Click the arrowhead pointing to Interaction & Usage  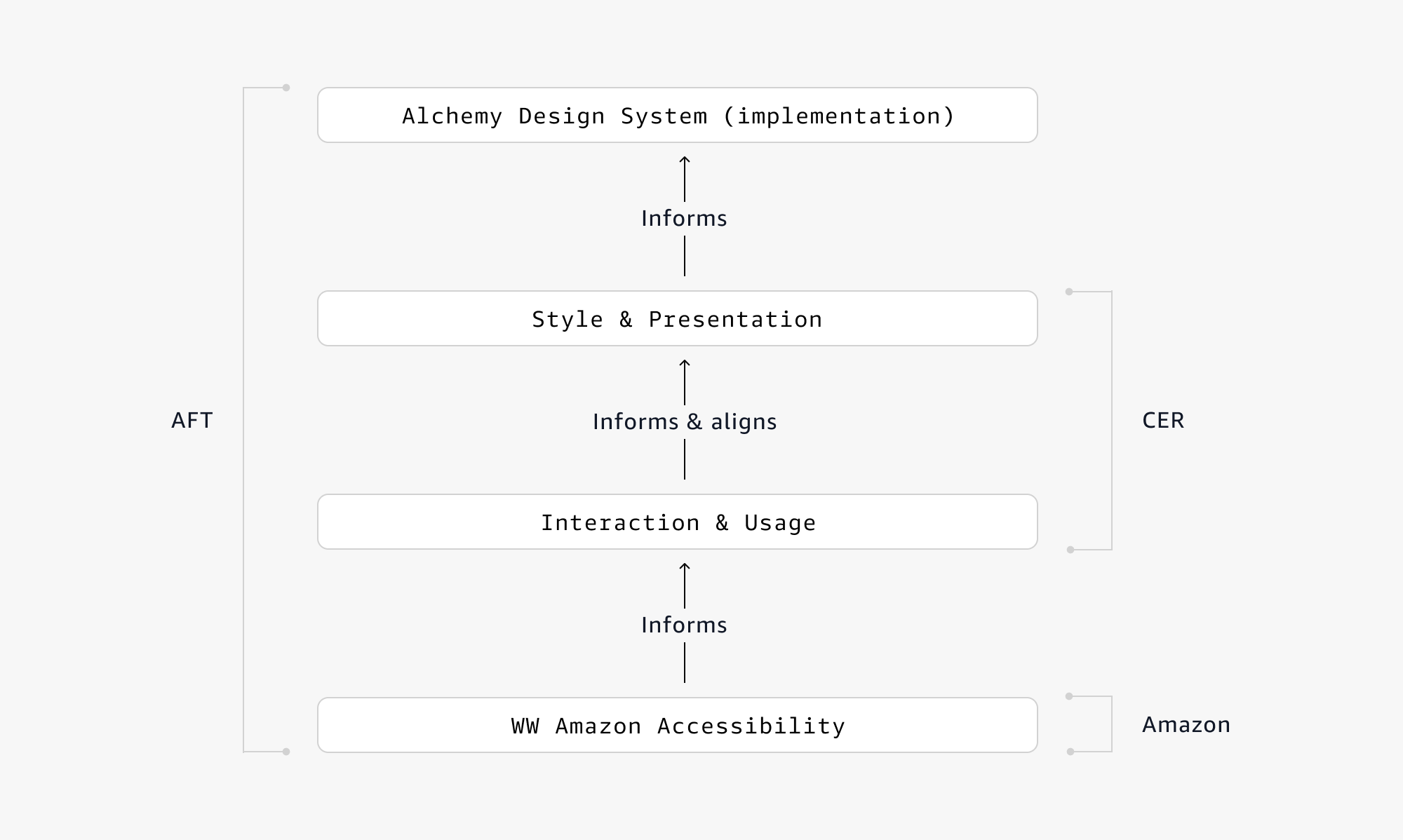pyautogui.click(x=685, y=567)
